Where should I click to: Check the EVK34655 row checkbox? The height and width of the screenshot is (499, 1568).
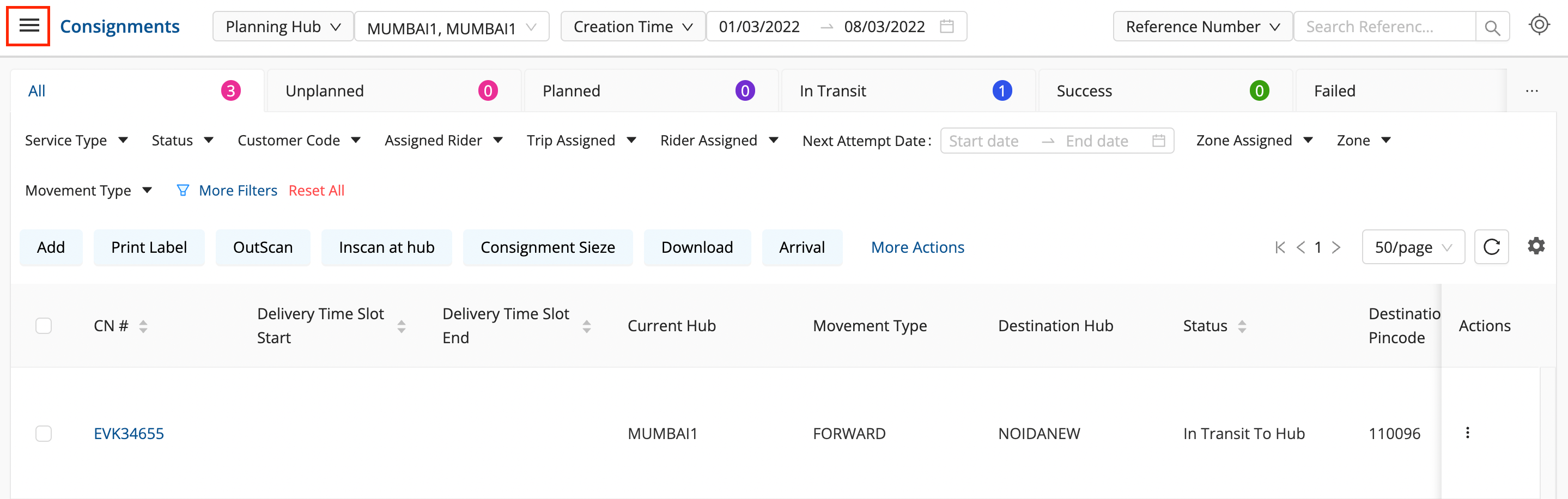tap(44, 433)
